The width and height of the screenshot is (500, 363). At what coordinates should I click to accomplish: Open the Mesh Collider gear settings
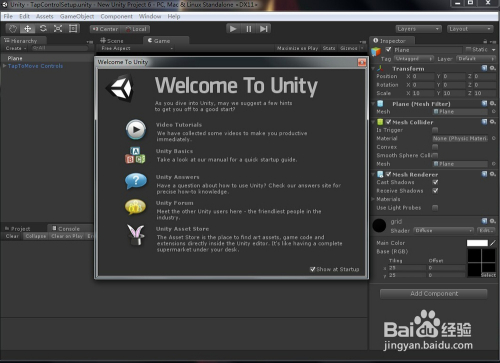[x=492, y=122]
